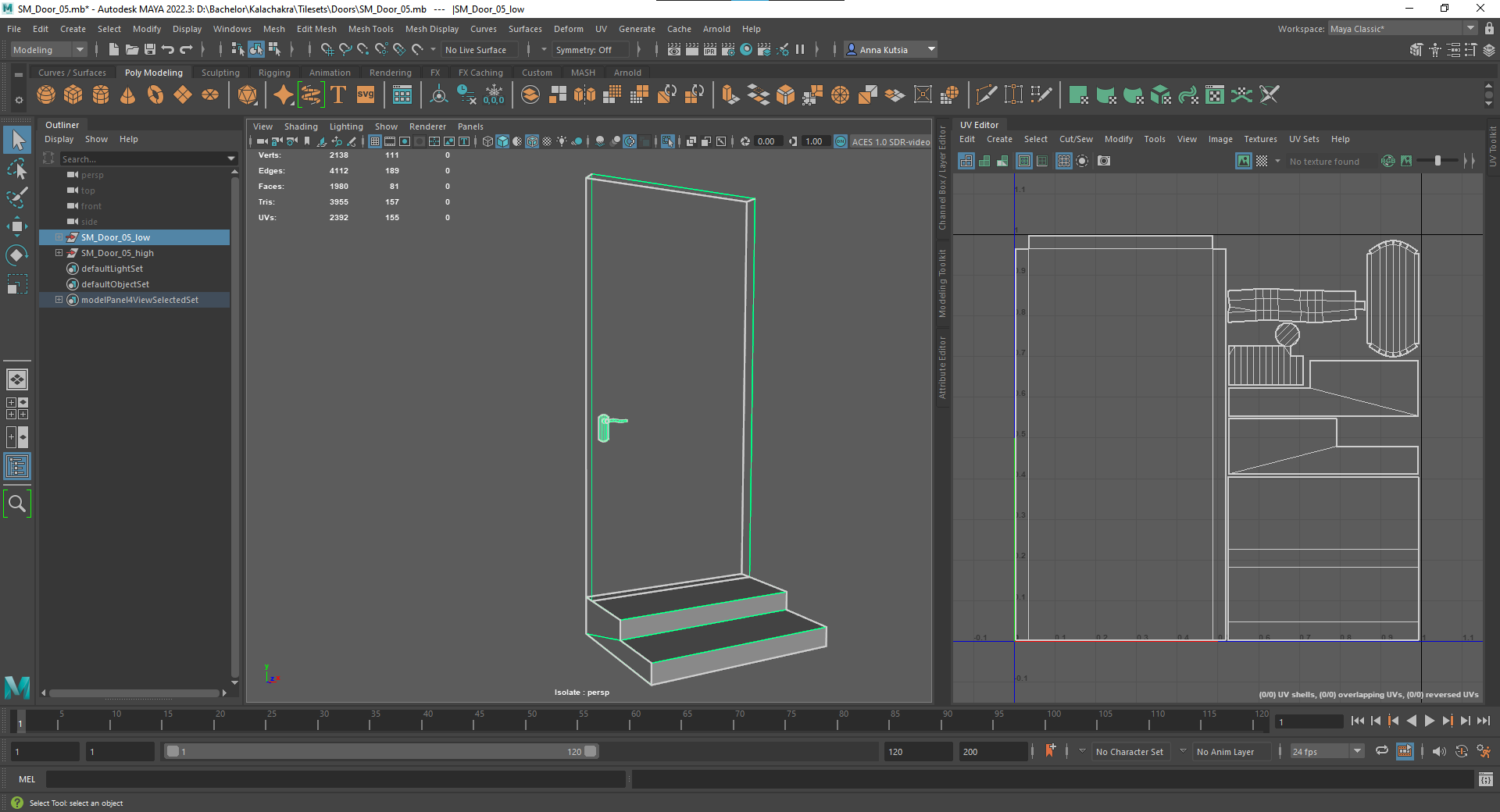Activate the Lasso Select tool
Screen dimensions: 1500x812
[x=17, y=169]
